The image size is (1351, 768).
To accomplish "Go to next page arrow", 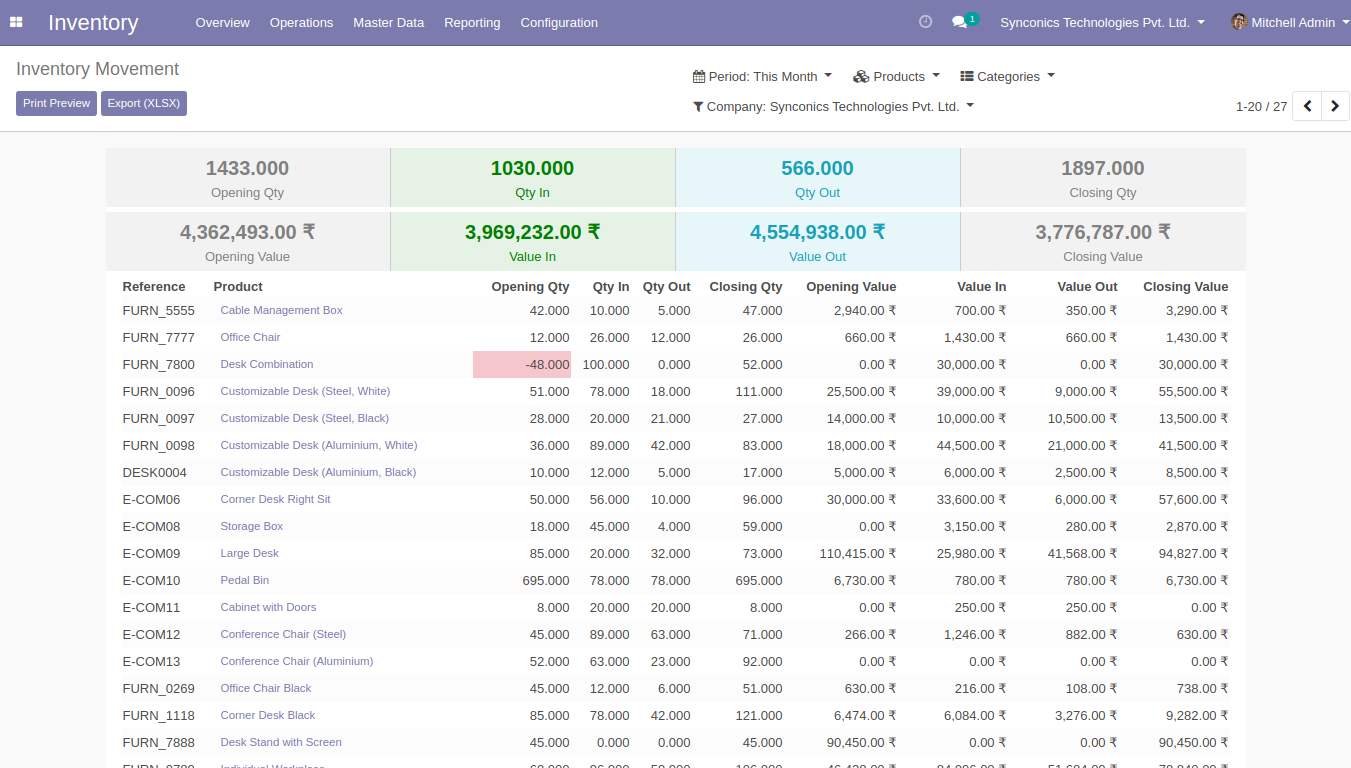I will pos(1335,106).
